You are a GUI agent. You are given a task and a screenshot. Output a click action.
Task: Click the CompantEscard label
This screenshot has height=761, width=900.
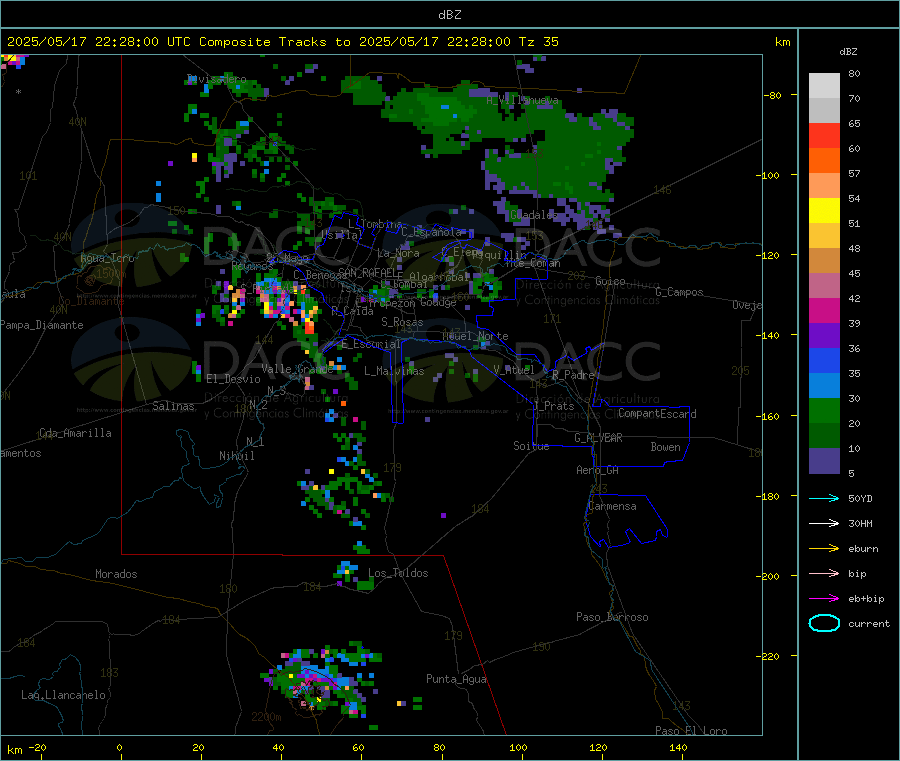pyautogui.click(x=657, y=414)
